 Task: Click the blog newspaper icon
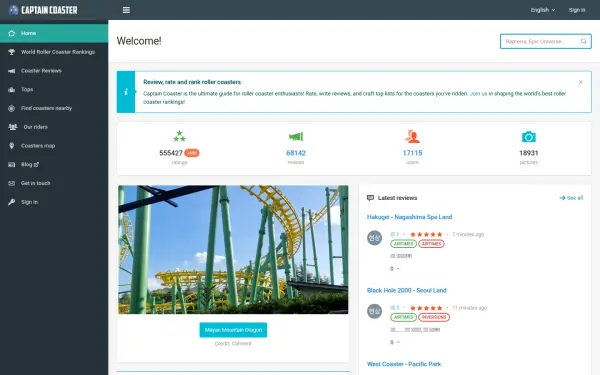click(x=11, y=165)
